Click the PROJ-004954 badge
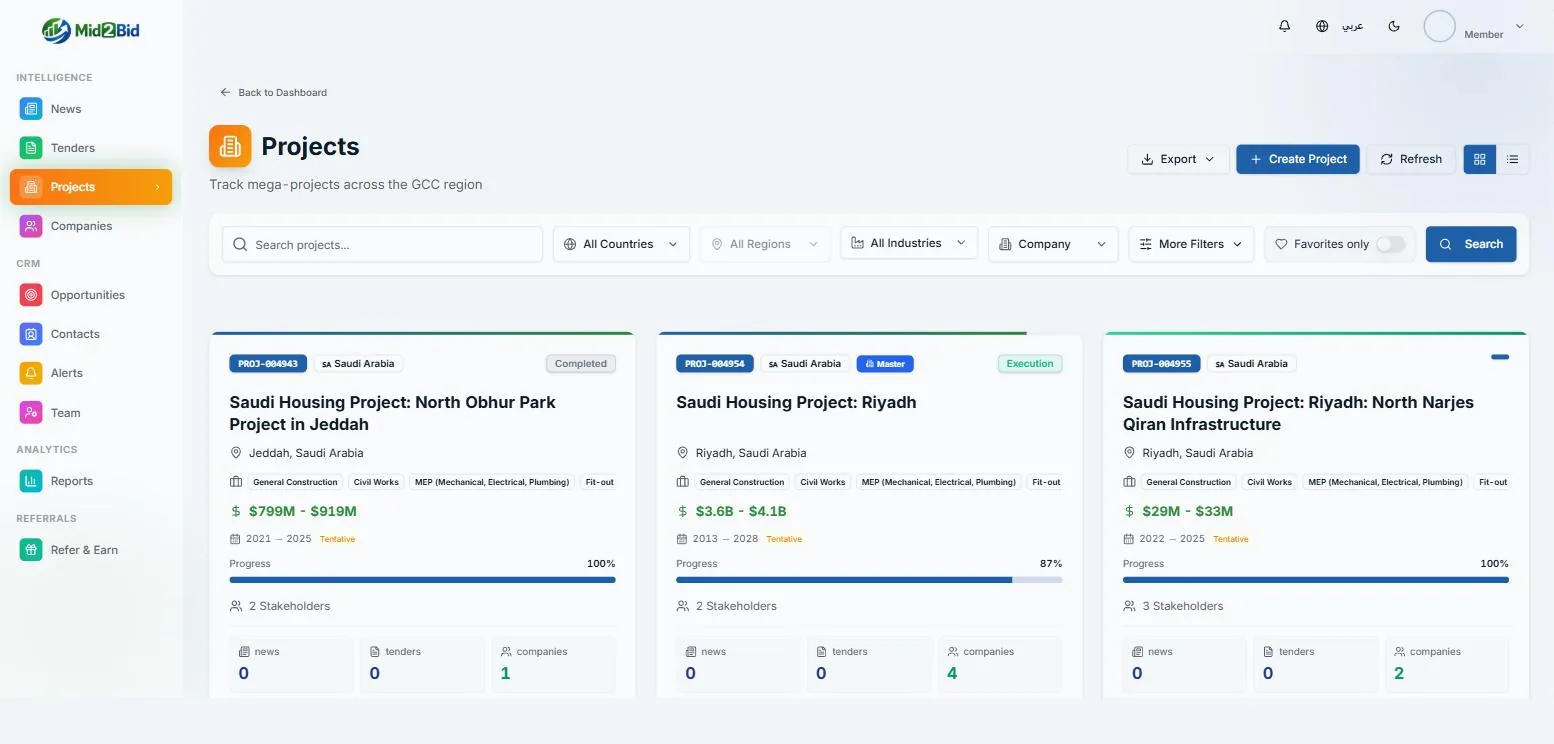Screen dimensions: 1554x744 click(715, 364)
